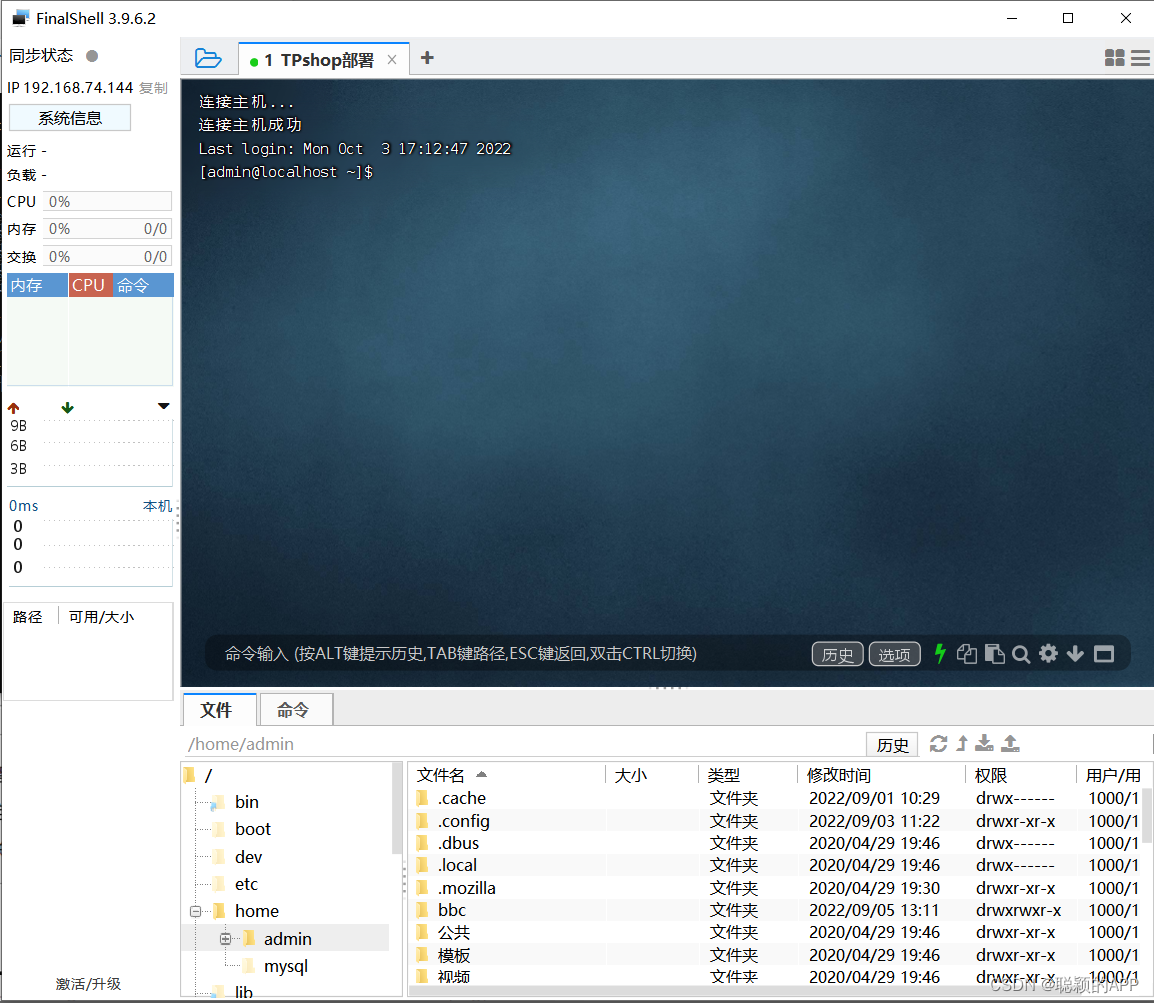Collapse the home folder tree node
The height and width of the screenshot is (1003, 1154).
195,911
